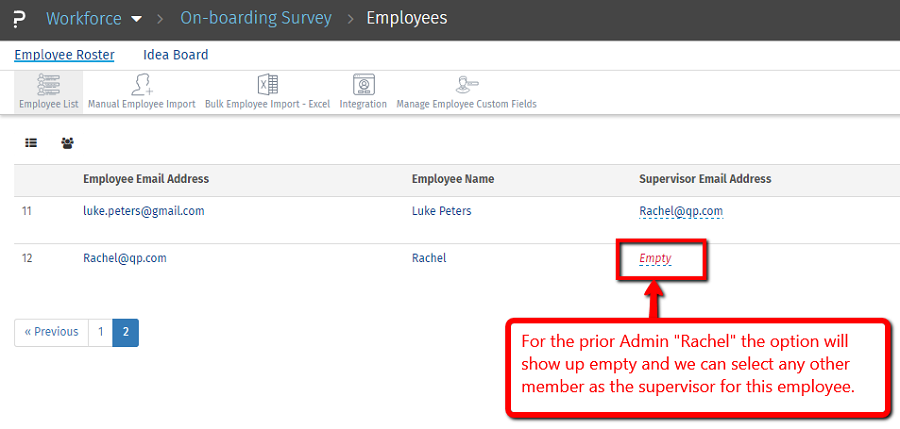Click the Empty supervisor field for Rachel
This screenshot has width=900, height=429.
point(655,258)
